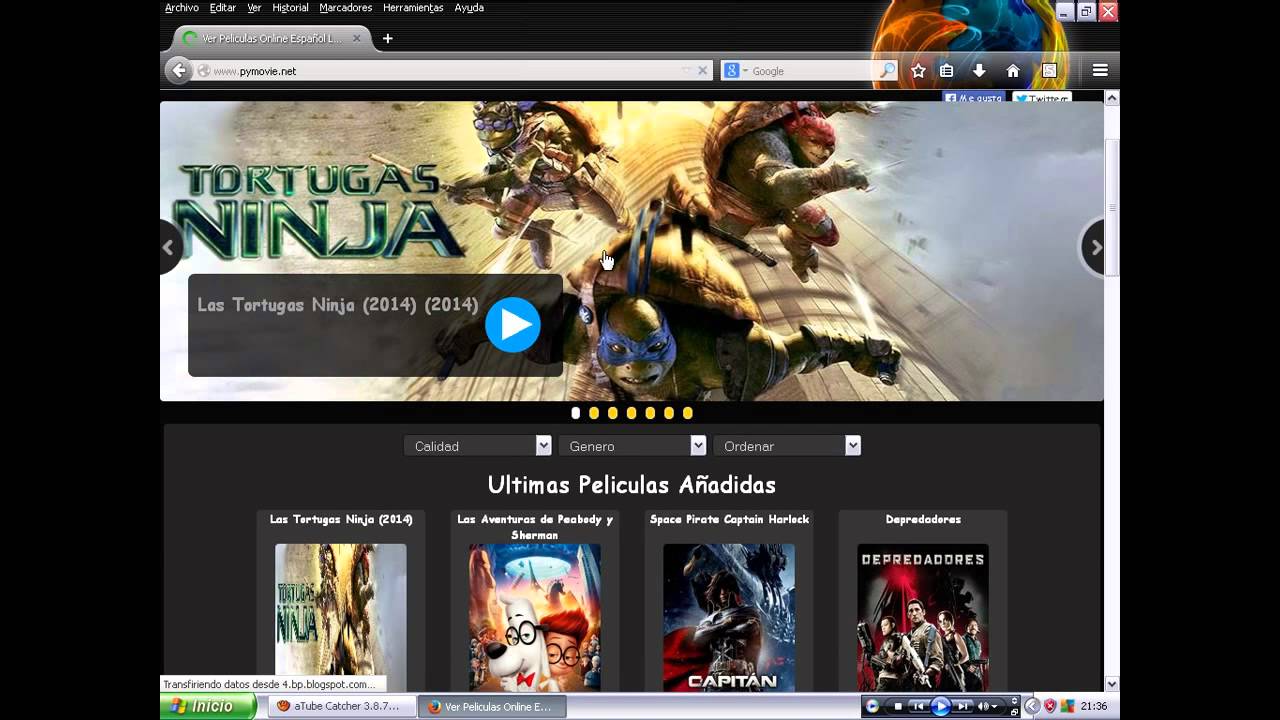Open Las Tortugas Ninja (2014) title link
This screenshot has height=720, width=1280.
(341, 520)
